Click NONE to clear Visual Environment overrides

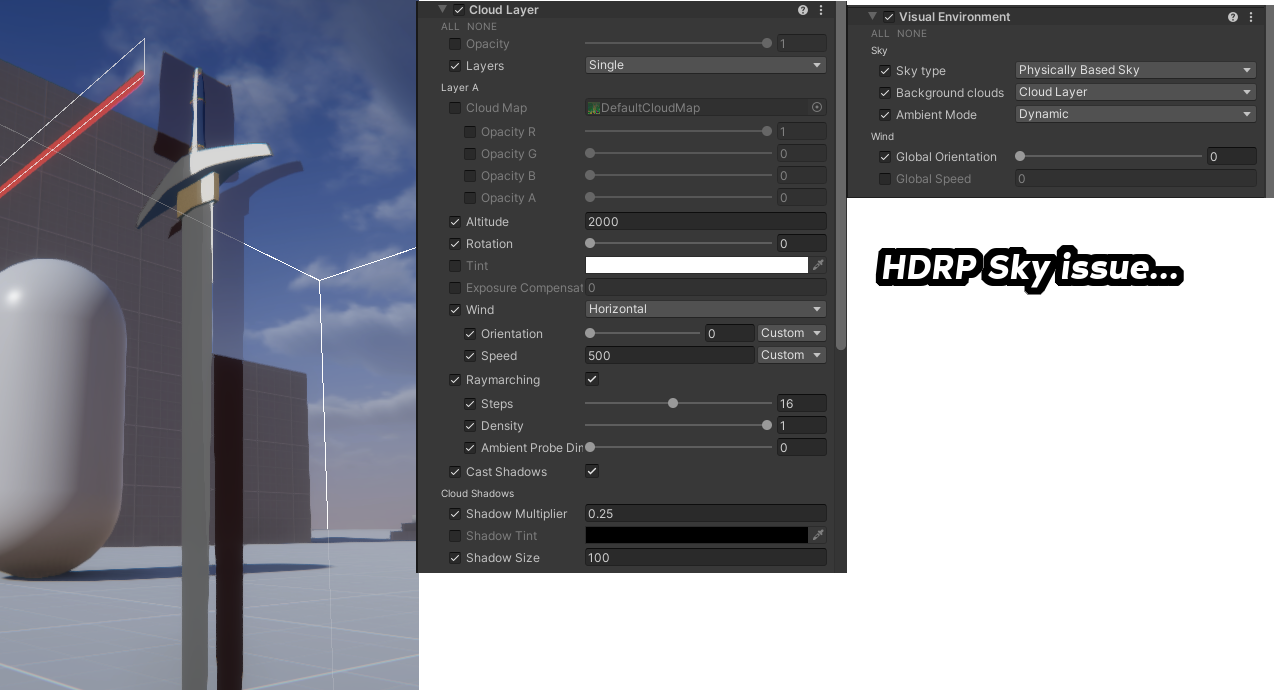[x=911, y=33]
